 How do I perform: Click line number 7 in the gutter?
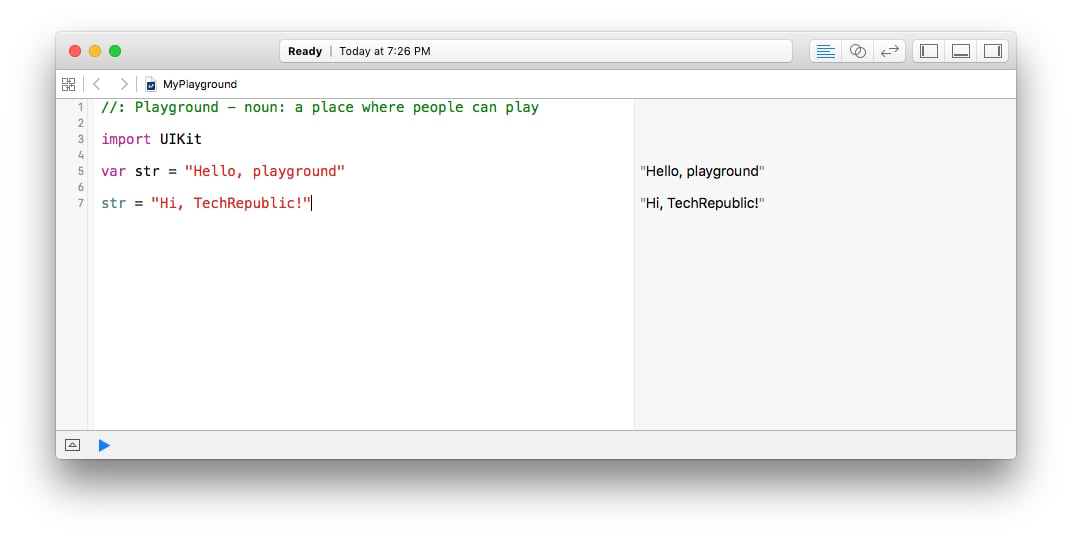(x=81, y=203)
